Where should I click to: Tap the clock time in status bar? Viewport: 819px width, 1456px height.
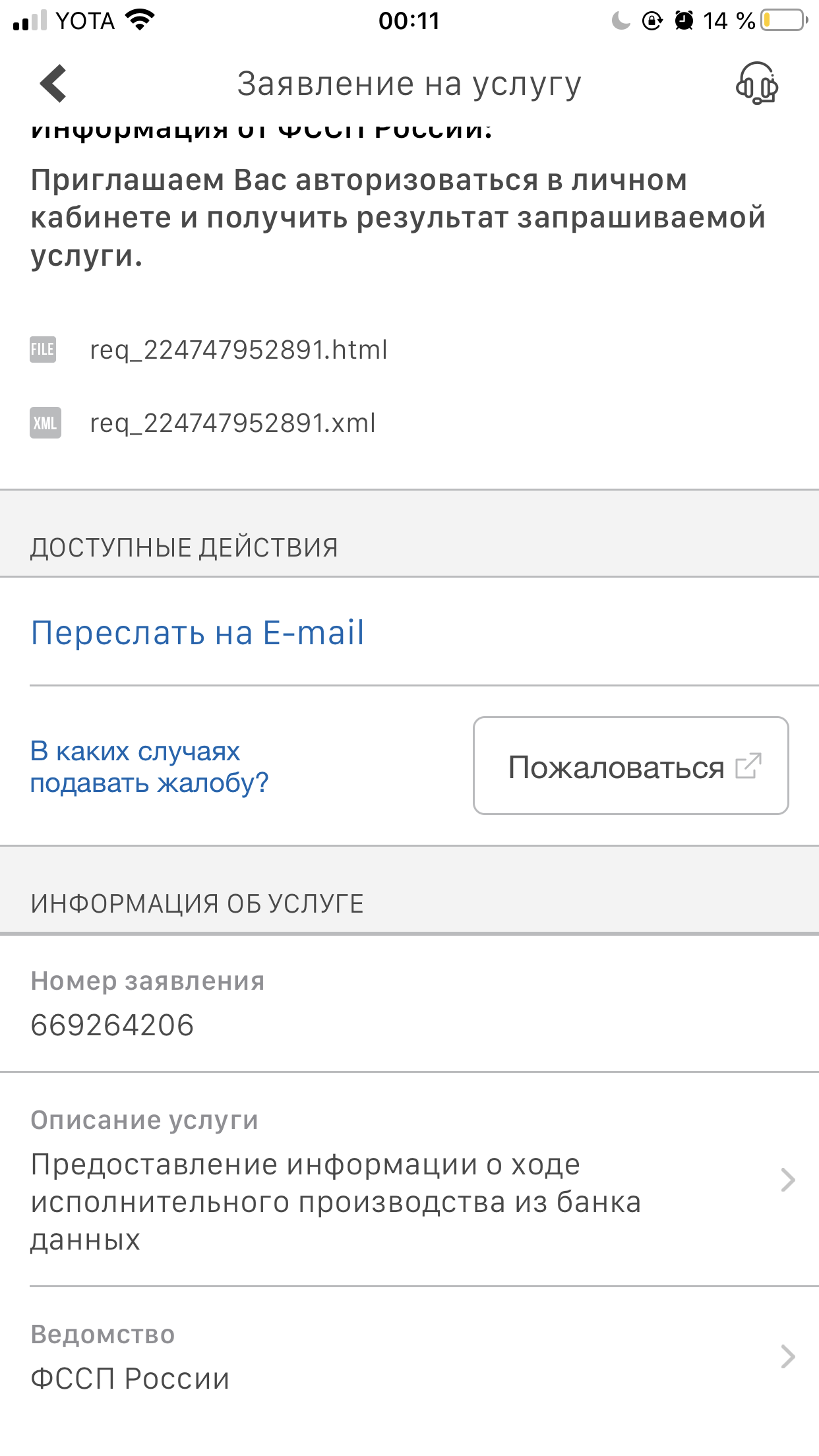[x=409, y=20]
